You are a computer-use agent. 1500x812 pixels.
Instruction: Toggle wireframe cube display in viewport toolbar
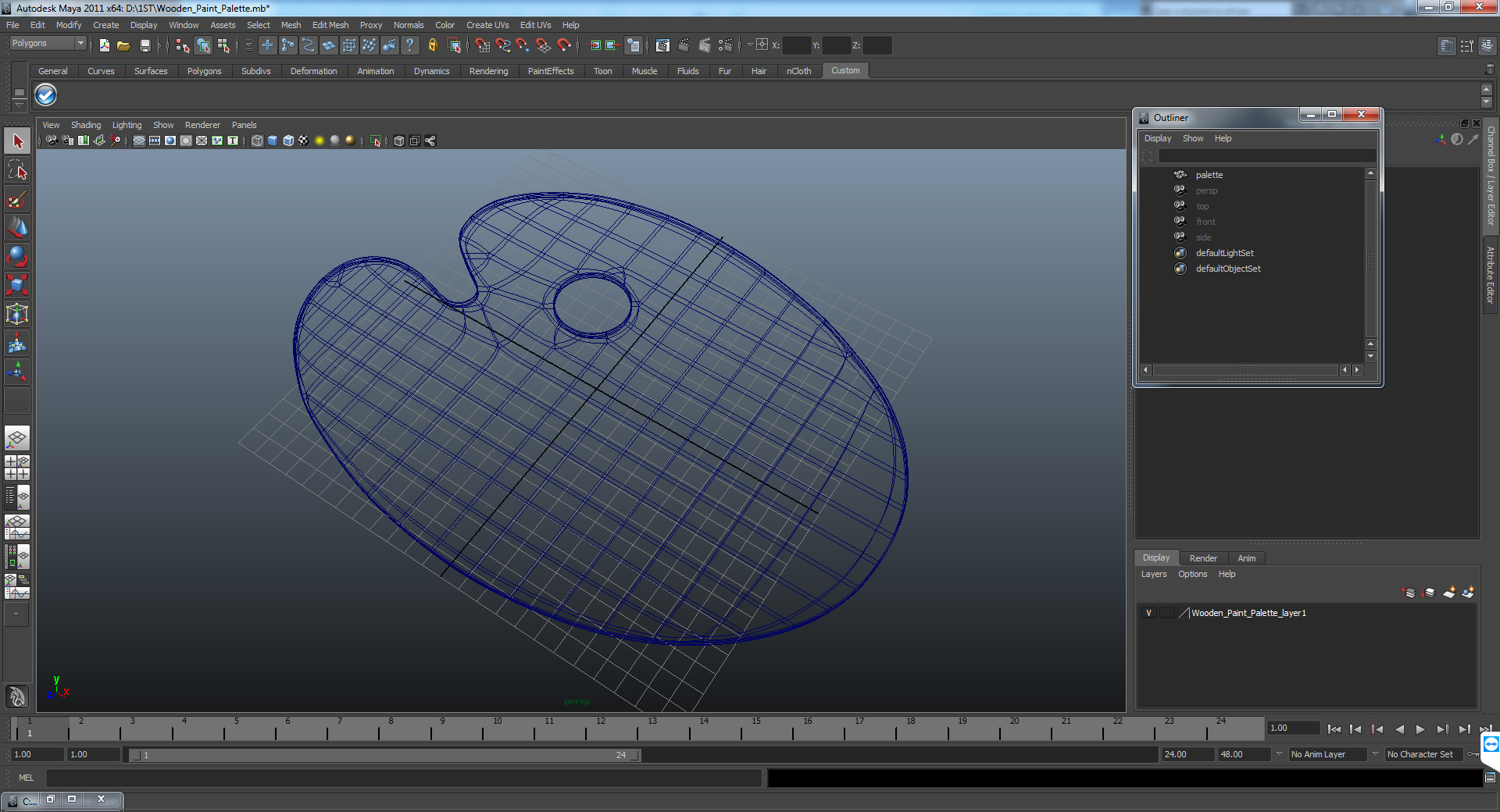click(257, 141)
